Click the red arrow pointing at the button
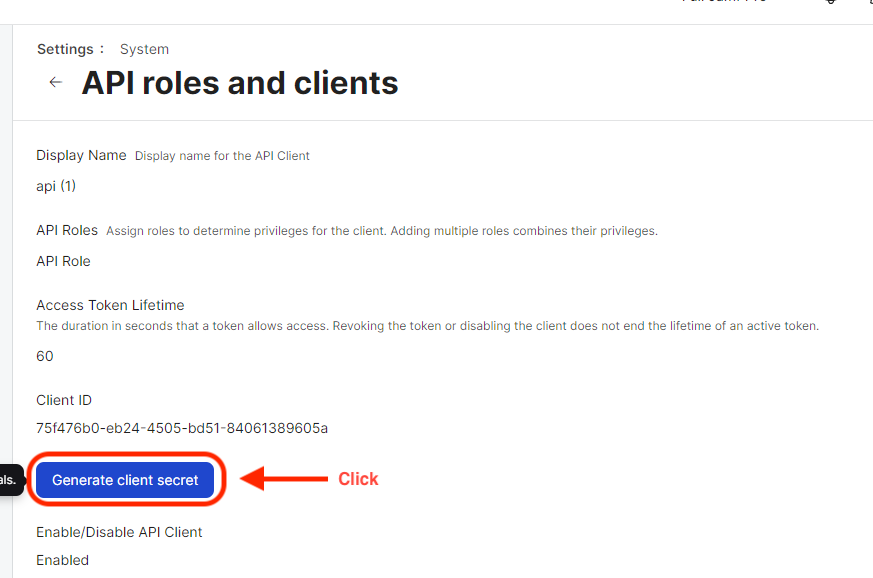Viewport: 873px width, 578px height. (x=283, y=479)
